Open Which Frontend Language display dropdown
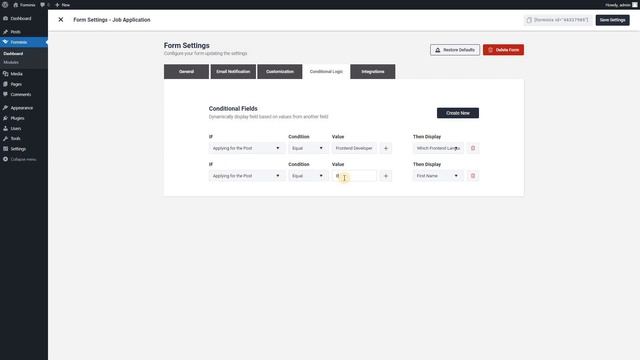The width and height of the screenshot is (640, 360). (x=438, y=148)
